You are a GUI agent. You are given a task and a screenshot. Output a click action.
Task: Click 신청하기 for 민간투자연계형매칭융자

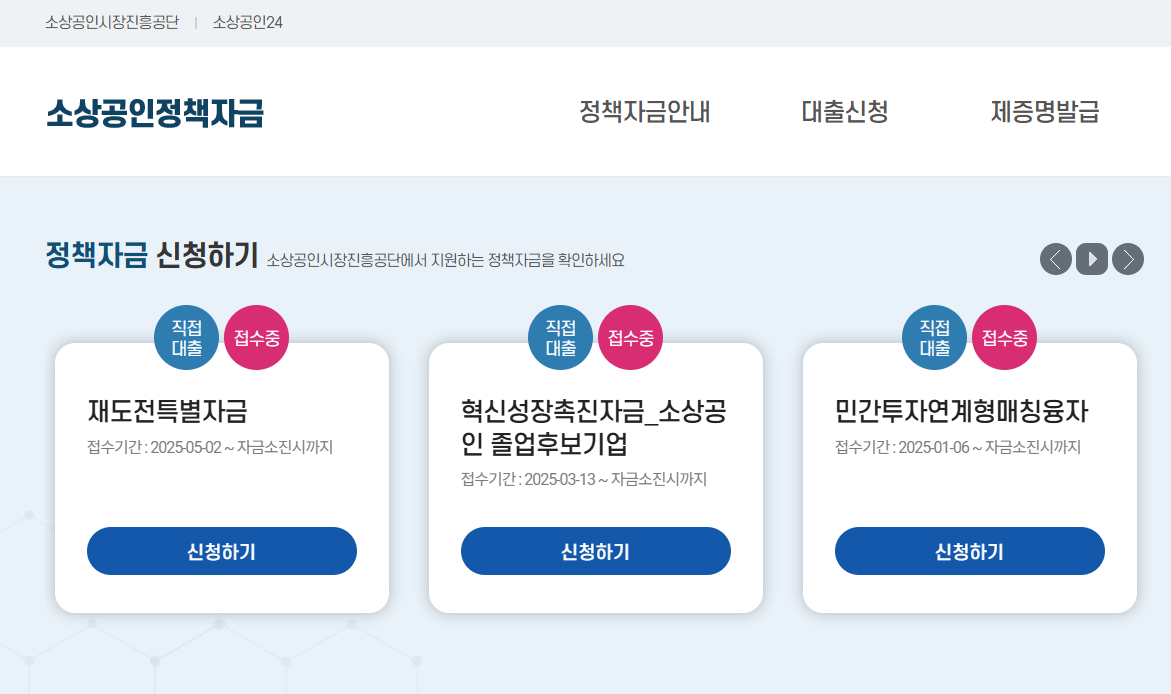point(969,551)
